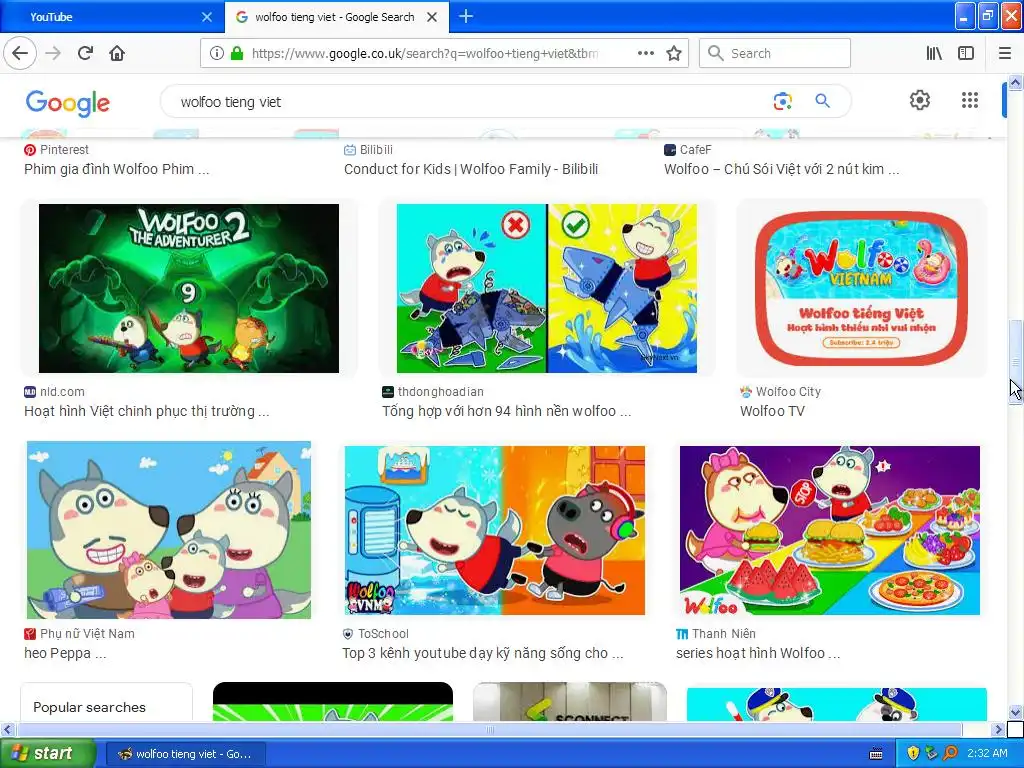
Task: Show site information via the info icon
Action: click(x=216, y=53)
